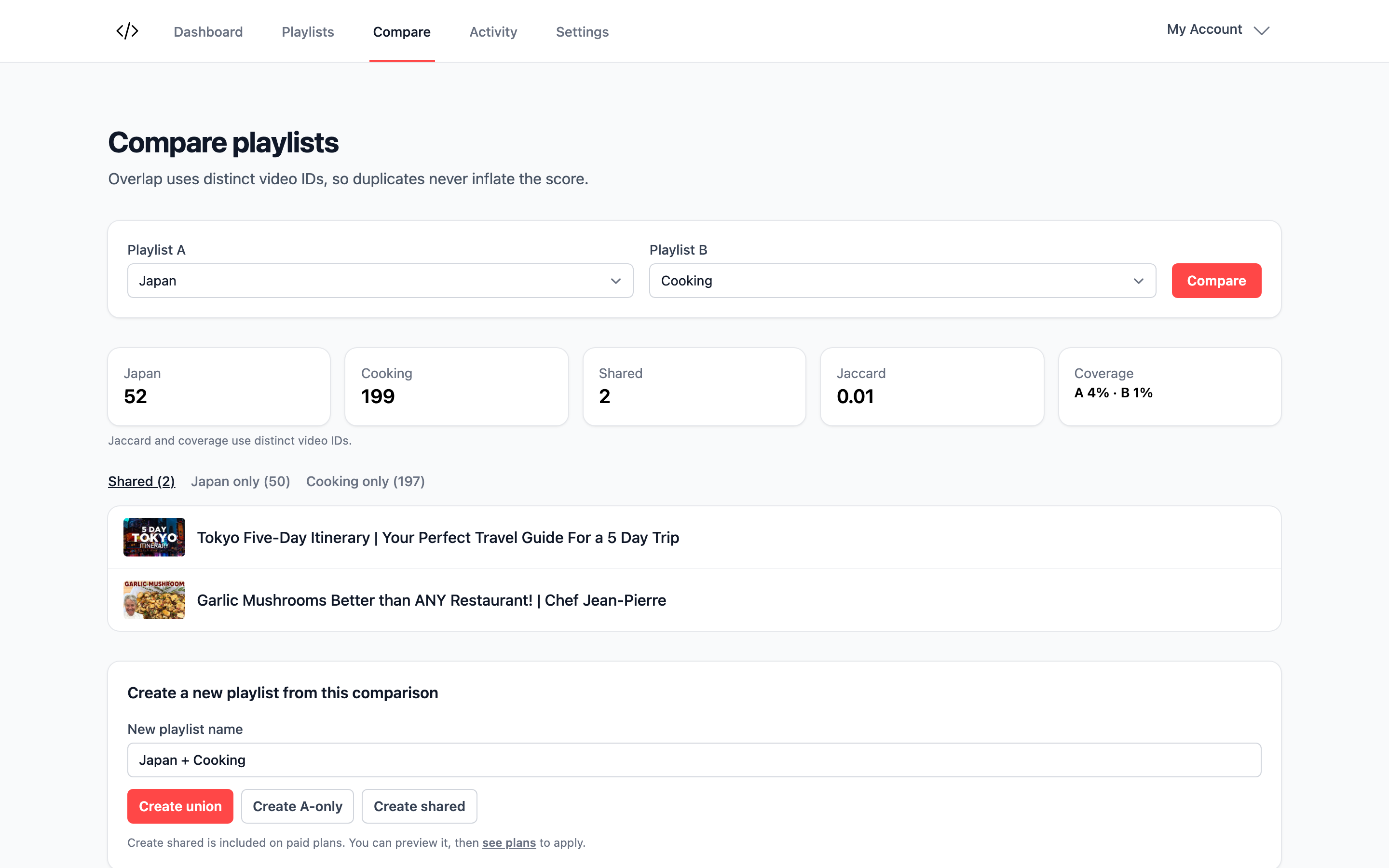The image size is (1389, 868).
Task: Switch to the Japan only (50) tab
Action: coord(241,481)
